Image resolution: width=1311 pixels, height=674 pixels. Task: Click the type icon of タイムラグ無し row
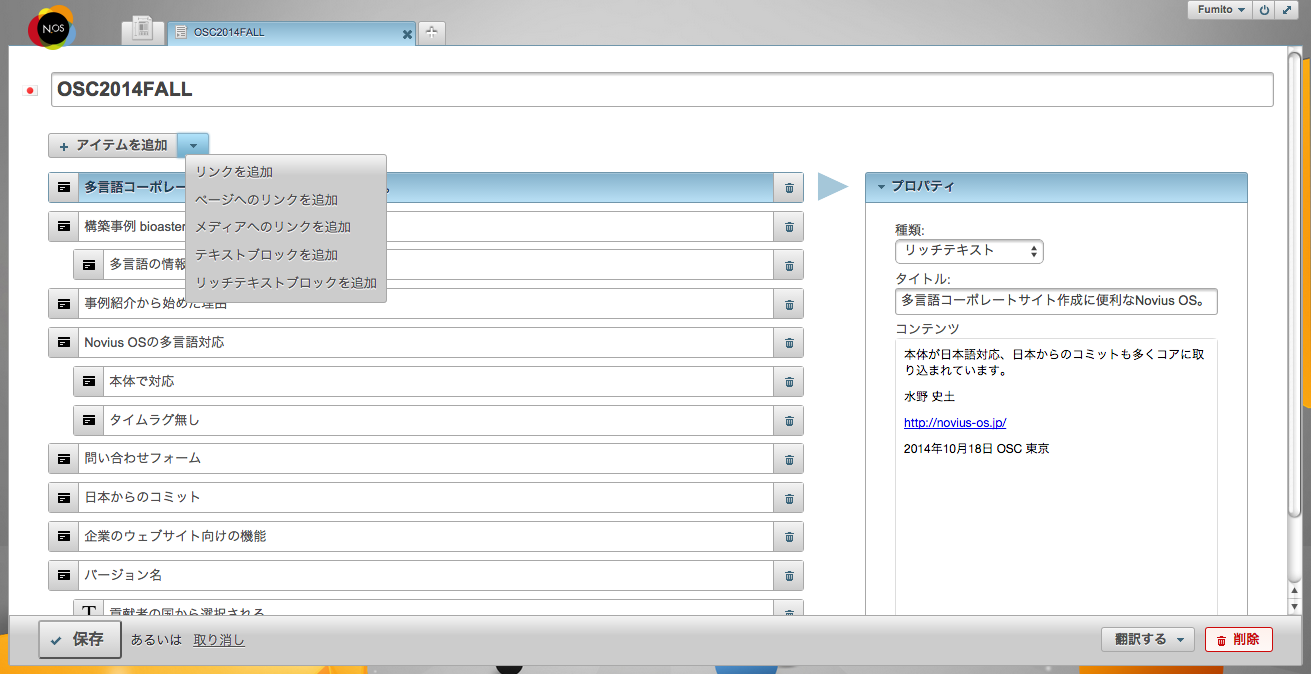click(89, 420)
